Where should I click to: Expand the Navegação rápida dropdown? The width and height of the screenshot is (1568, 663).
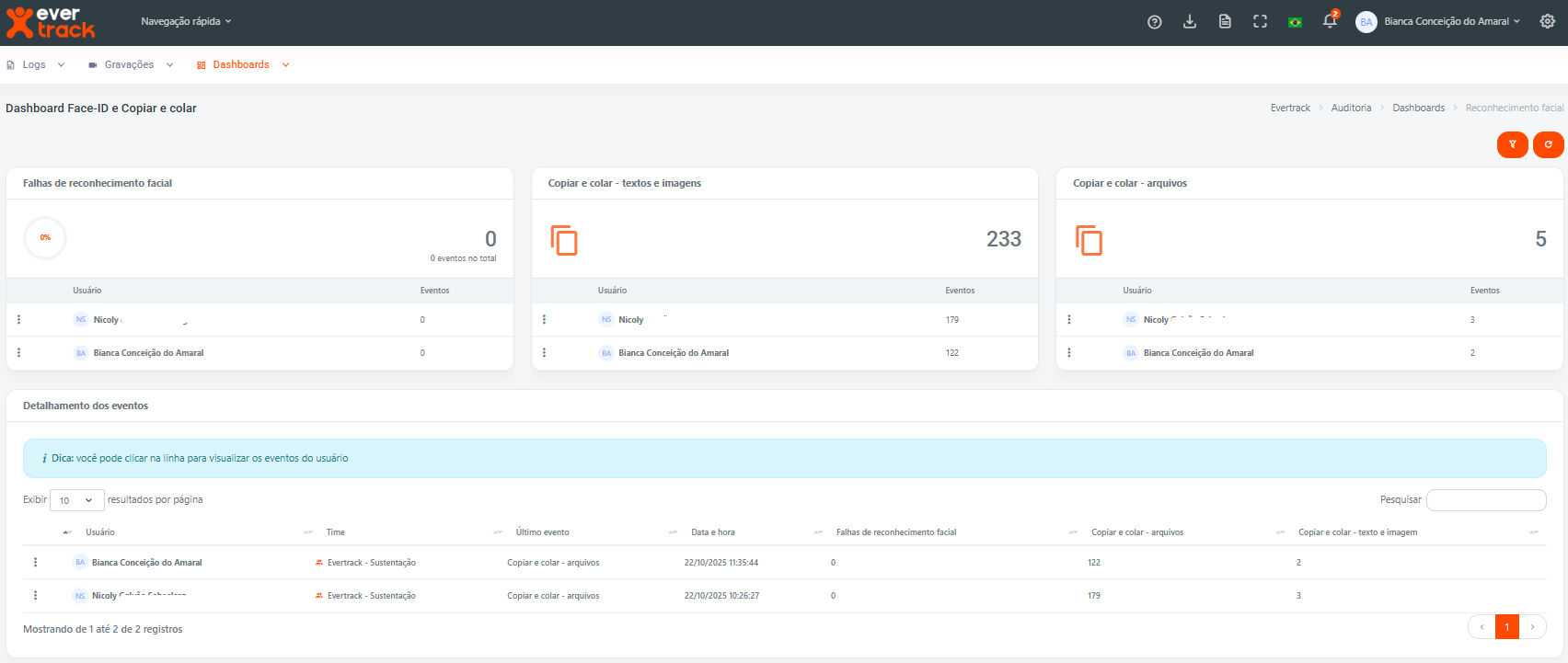pos(186,21)
